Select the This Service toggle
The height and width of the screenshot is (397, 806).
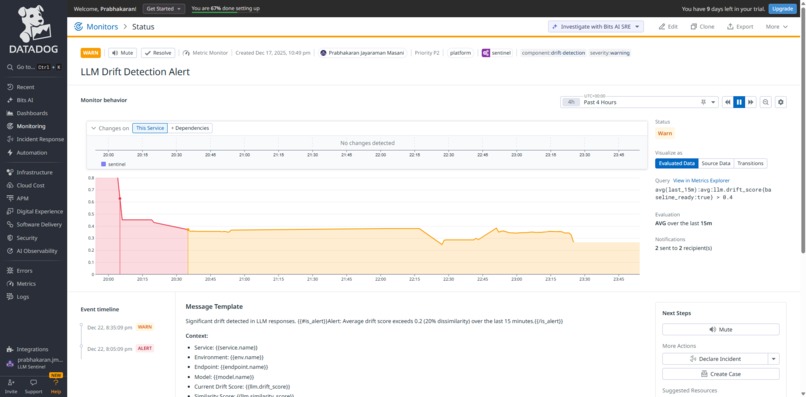click(x=150, y=128)
